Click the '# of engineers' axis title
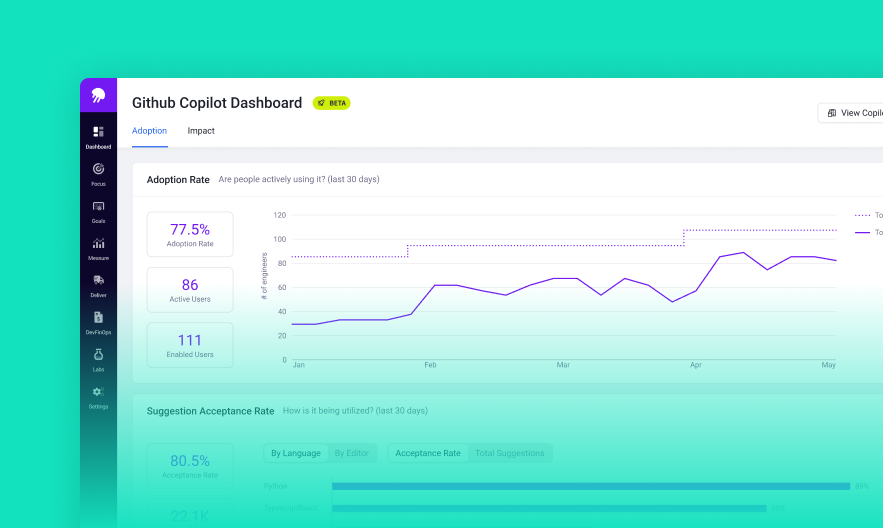 [x=264, y=276]
